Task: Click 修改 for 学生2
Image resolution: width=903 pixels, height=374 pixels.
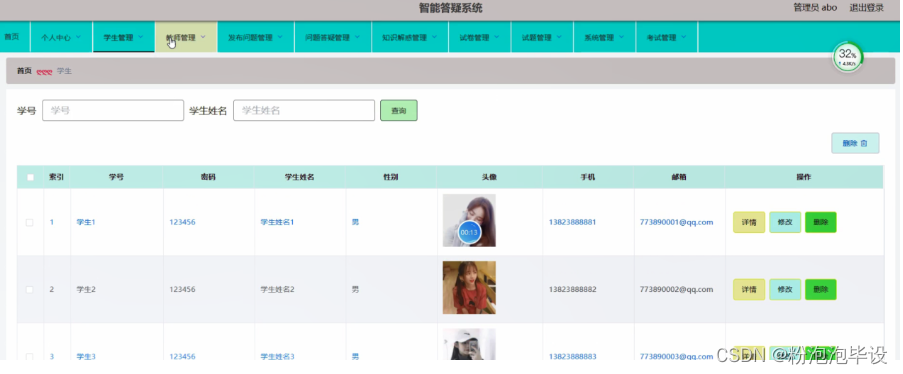Action: pyautogui.click(x=785, y=290)
